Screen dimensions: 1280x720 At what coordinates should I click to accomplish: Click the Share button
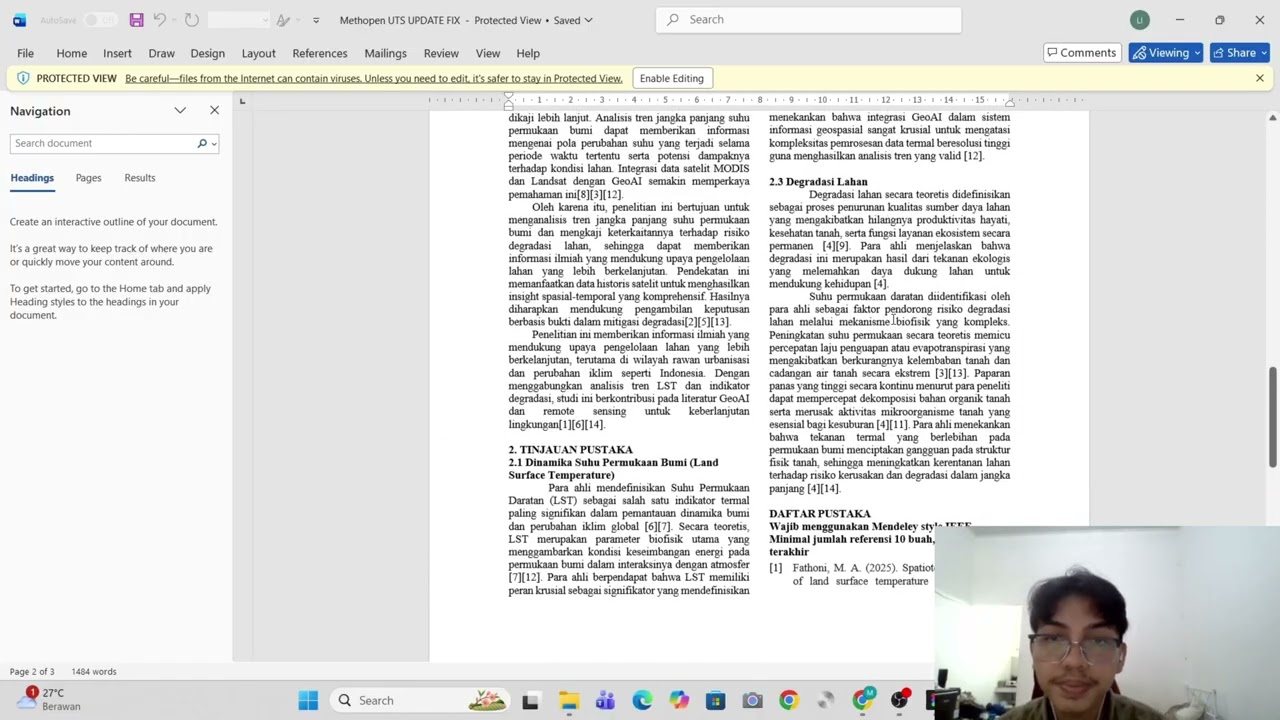pos(1240,53)
